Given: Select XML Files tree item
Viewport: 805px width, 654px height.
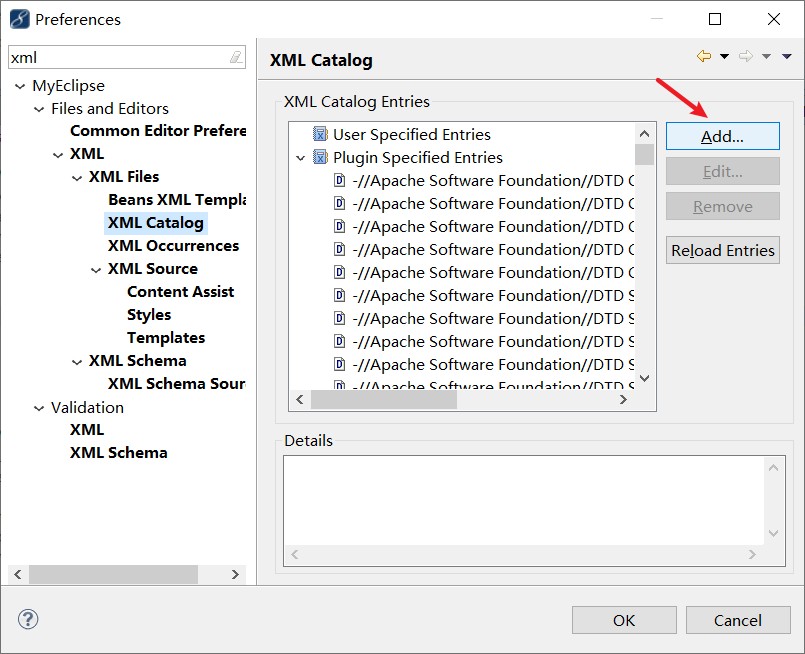Looking at the screenshot, I should point(124,177).
